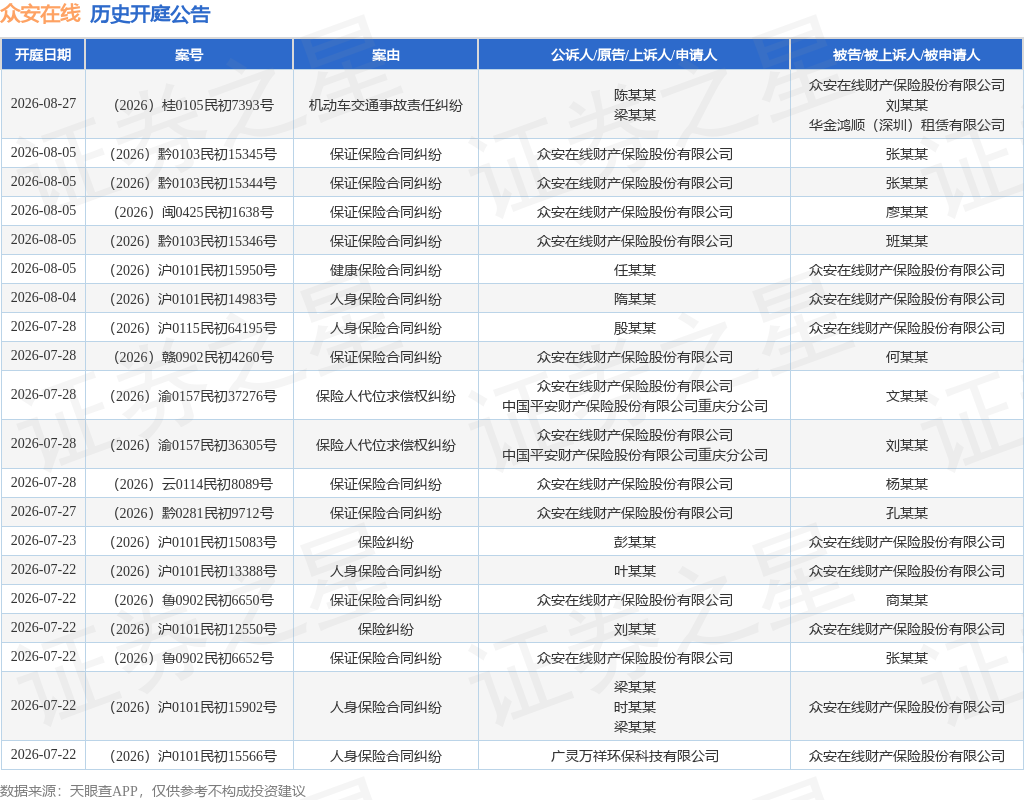Screen dimensions: 1024x800
Task: Click the 被告/被上诉人/被申请人 column header
Action: [906, 55]
